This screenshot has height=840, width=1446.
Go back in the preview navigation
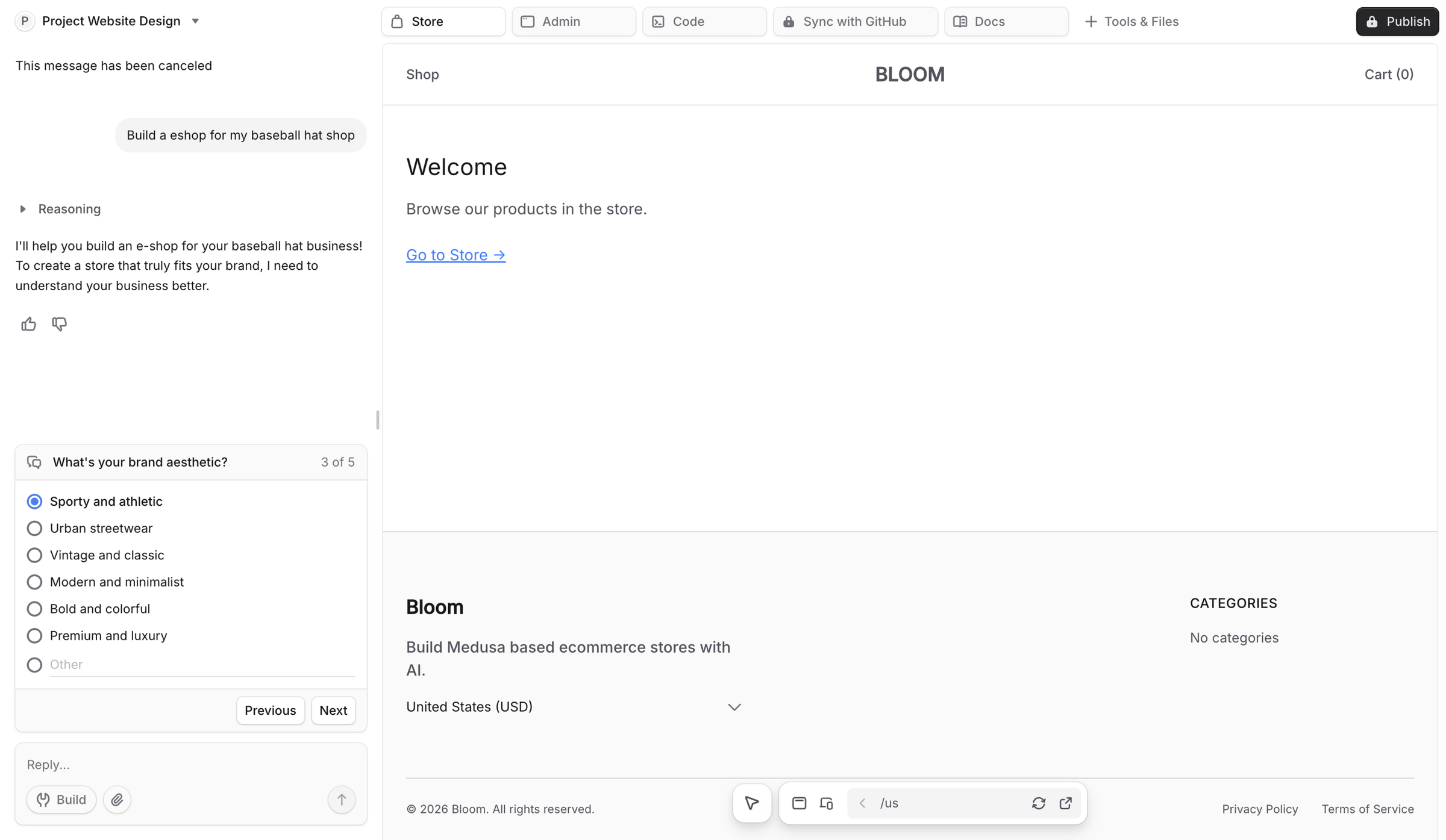coord(862,803)
